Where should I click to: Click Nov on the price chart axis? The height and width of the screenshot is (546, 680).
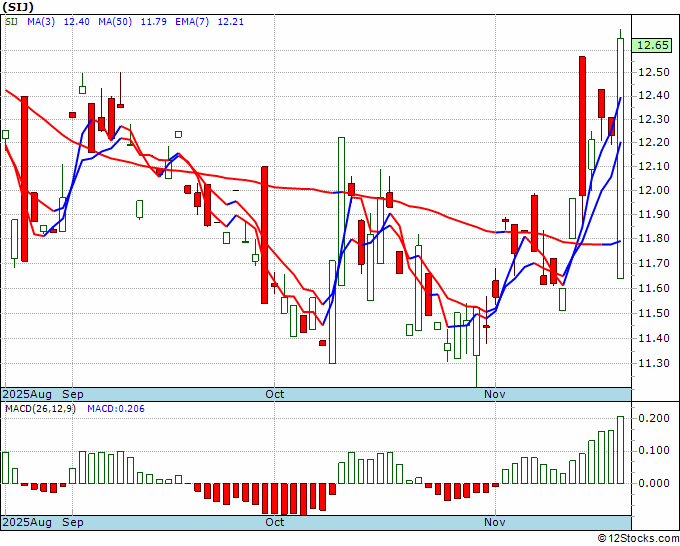click(495, 394)
